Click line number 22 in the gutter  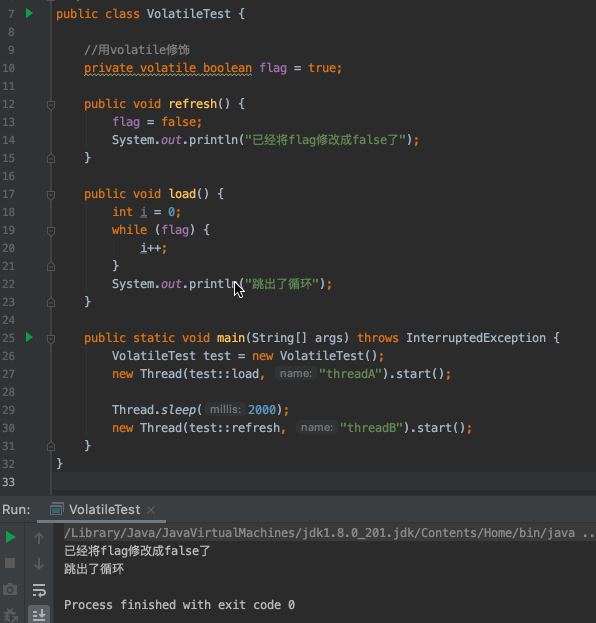(8, 284)
